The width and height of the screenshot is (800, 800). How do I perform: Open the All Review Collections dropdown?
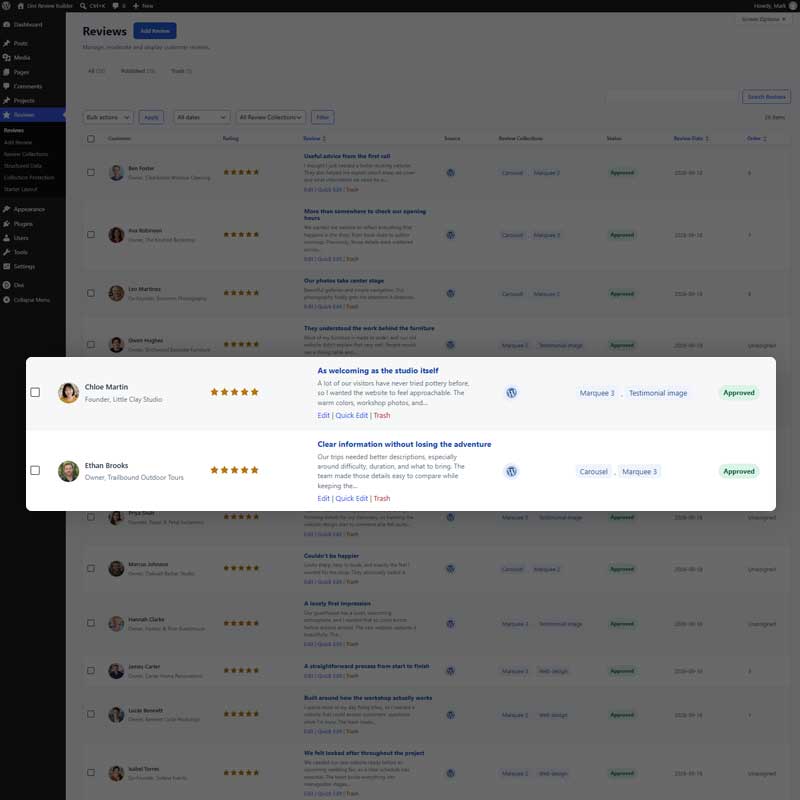click(x=271, y=117)
